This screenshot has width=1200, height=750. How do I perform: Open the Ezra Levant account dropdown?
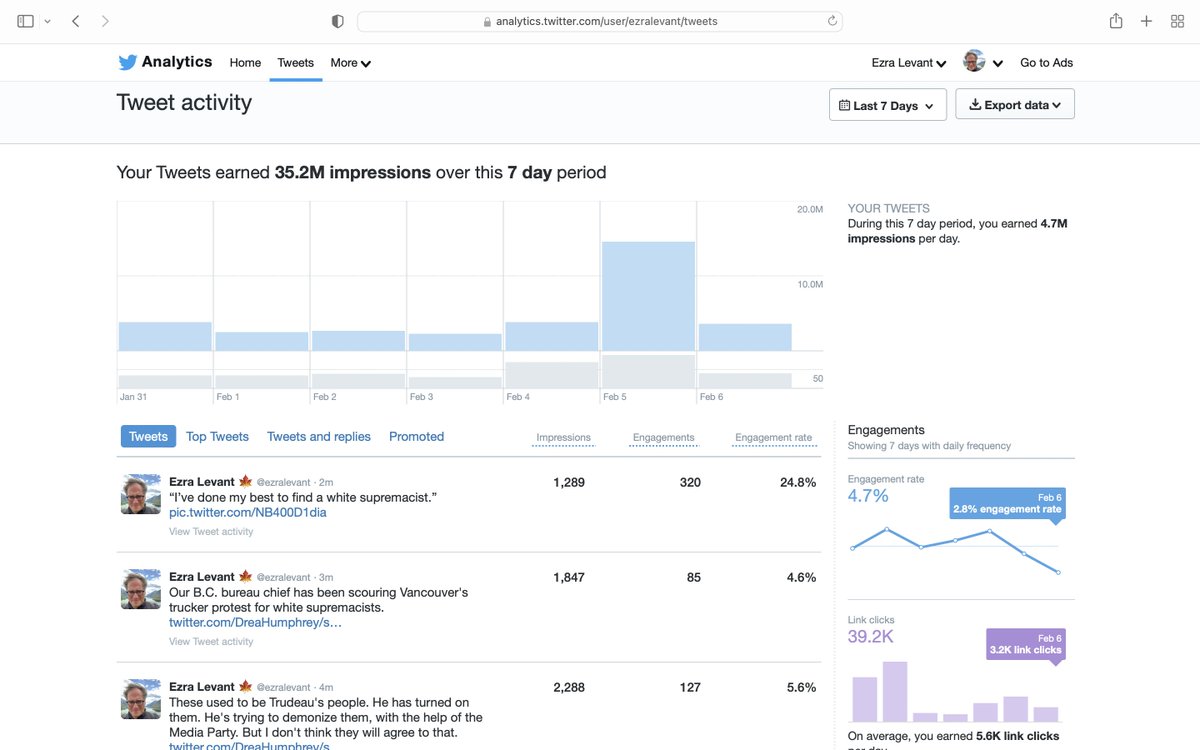tap(908, 62)
